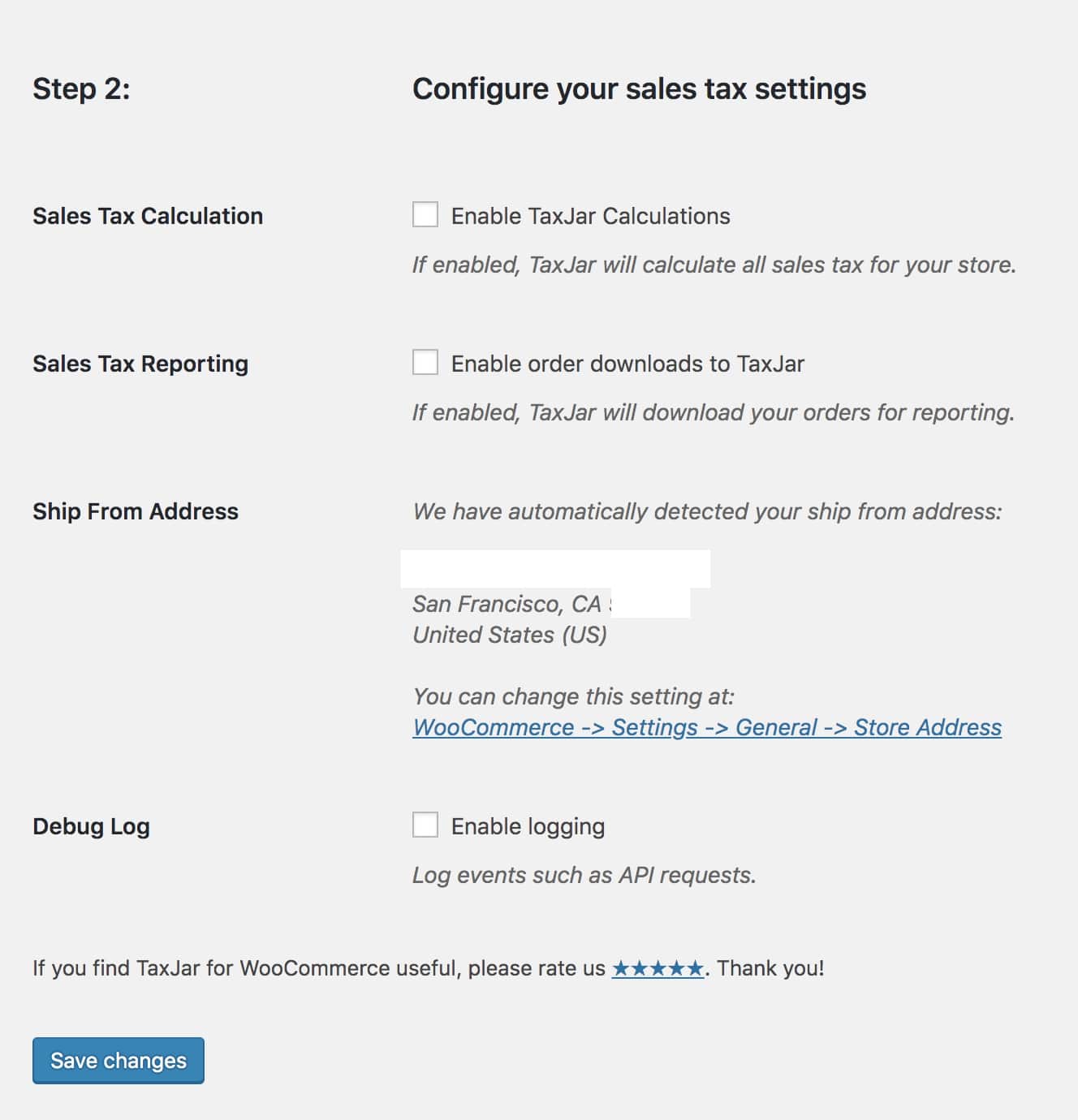Select the Sales Tax Reporting row heading
The image size is (1078, 1120).
point(140,364)
